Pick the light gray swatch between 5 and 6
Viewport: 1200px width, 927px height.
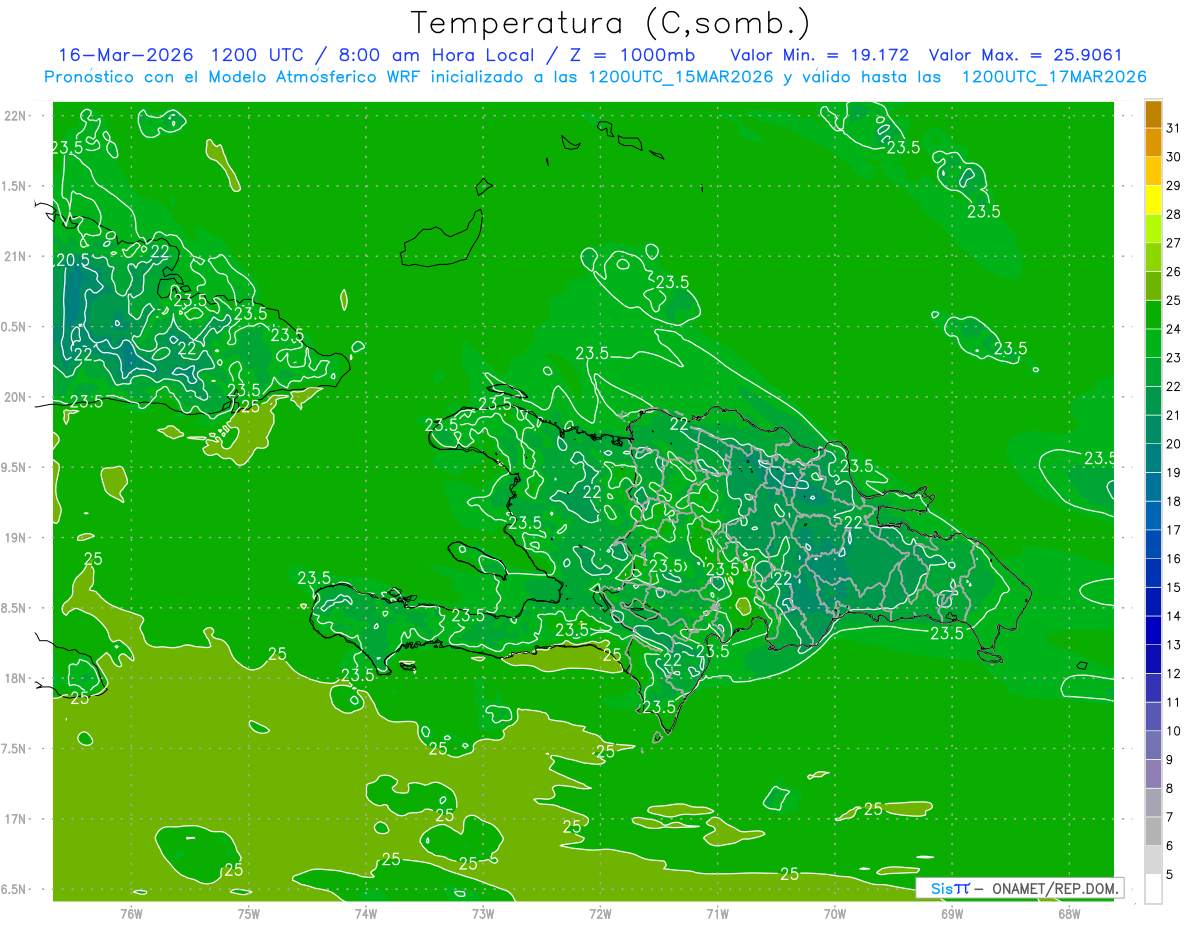[1153, 860]
